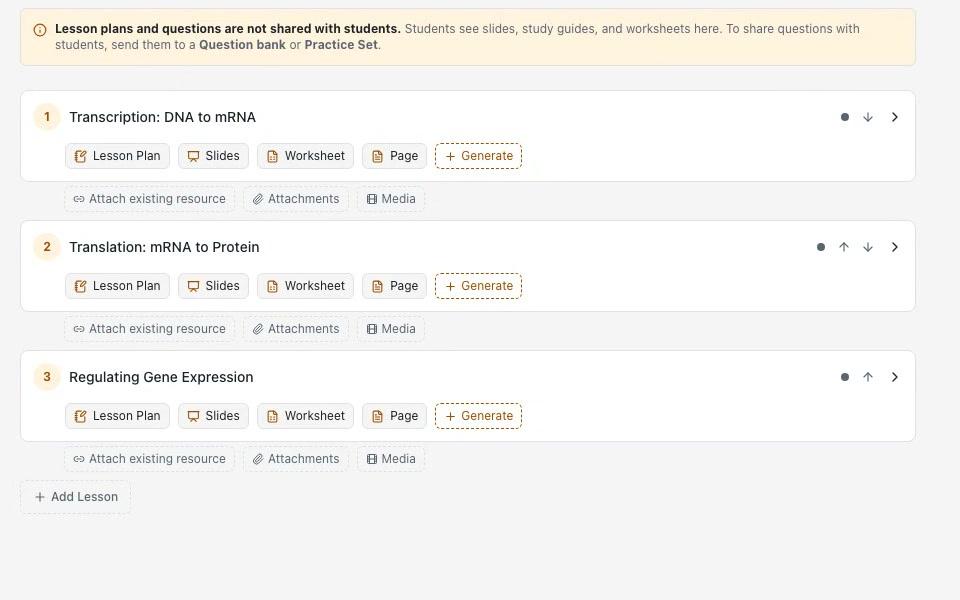Open Media under Translation lesson
This screenshot has height=600, width=960.
pyautogui.click(x=391, y=329)
